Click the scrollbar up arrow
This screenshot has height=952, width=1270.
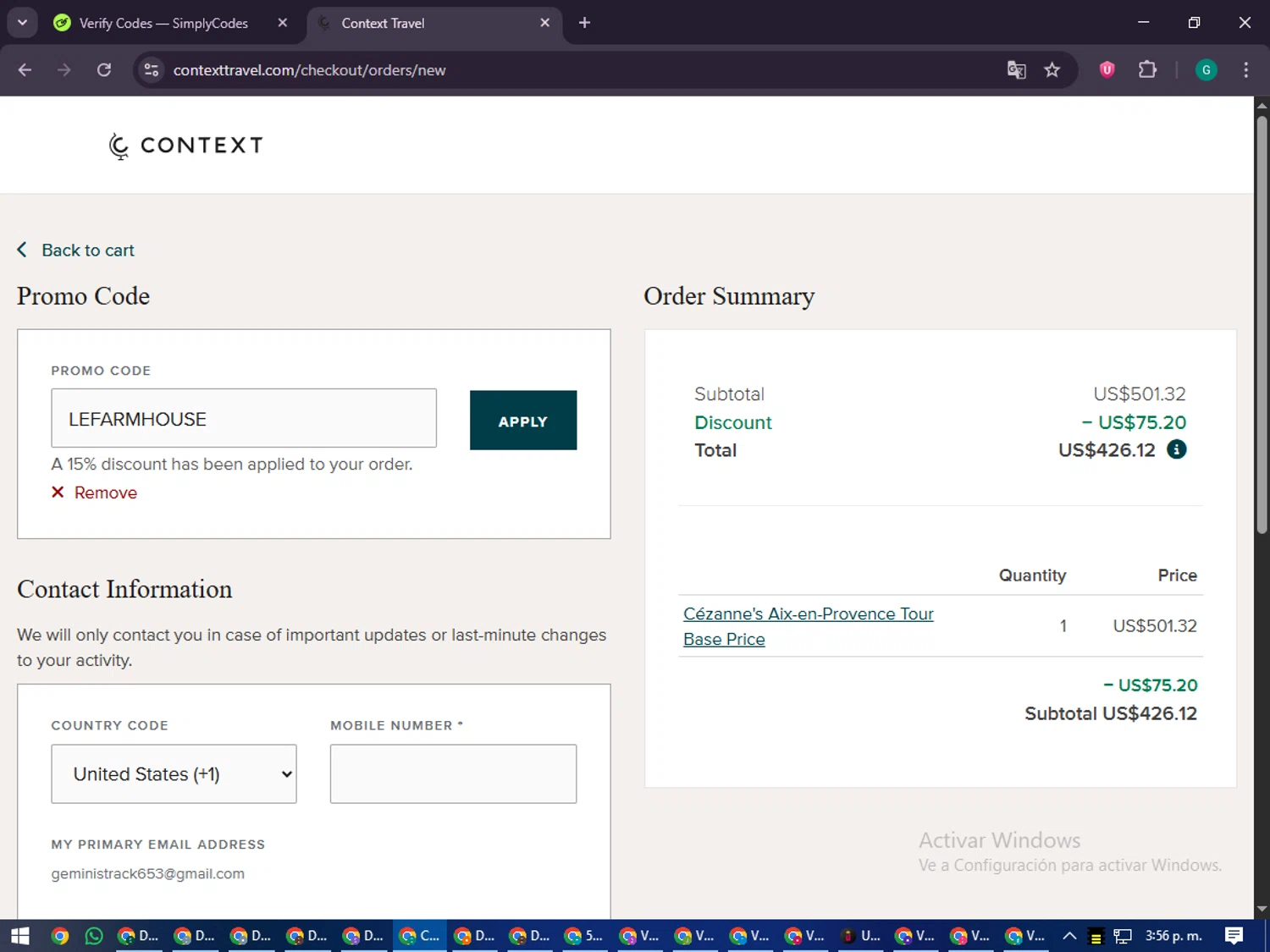pyautogui.click(x=1262, y=106)
